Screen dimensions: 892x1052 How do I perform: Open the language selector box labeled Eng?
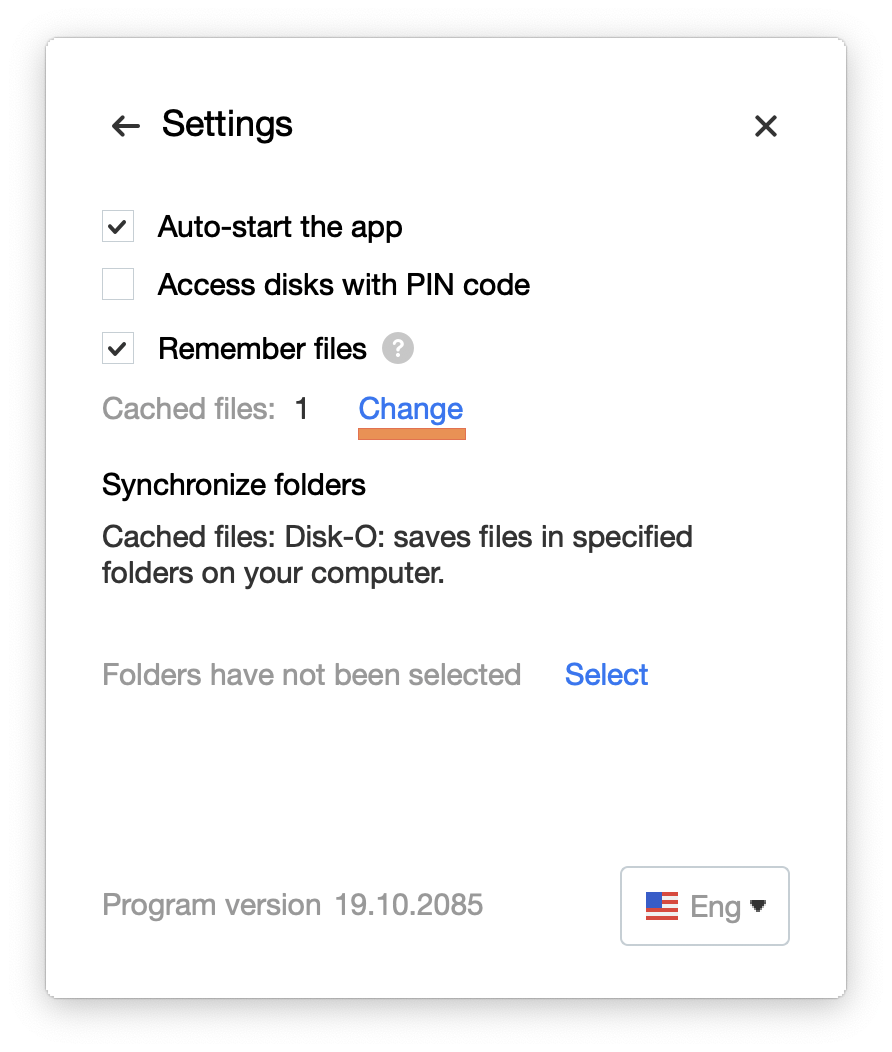pos(705,906)
